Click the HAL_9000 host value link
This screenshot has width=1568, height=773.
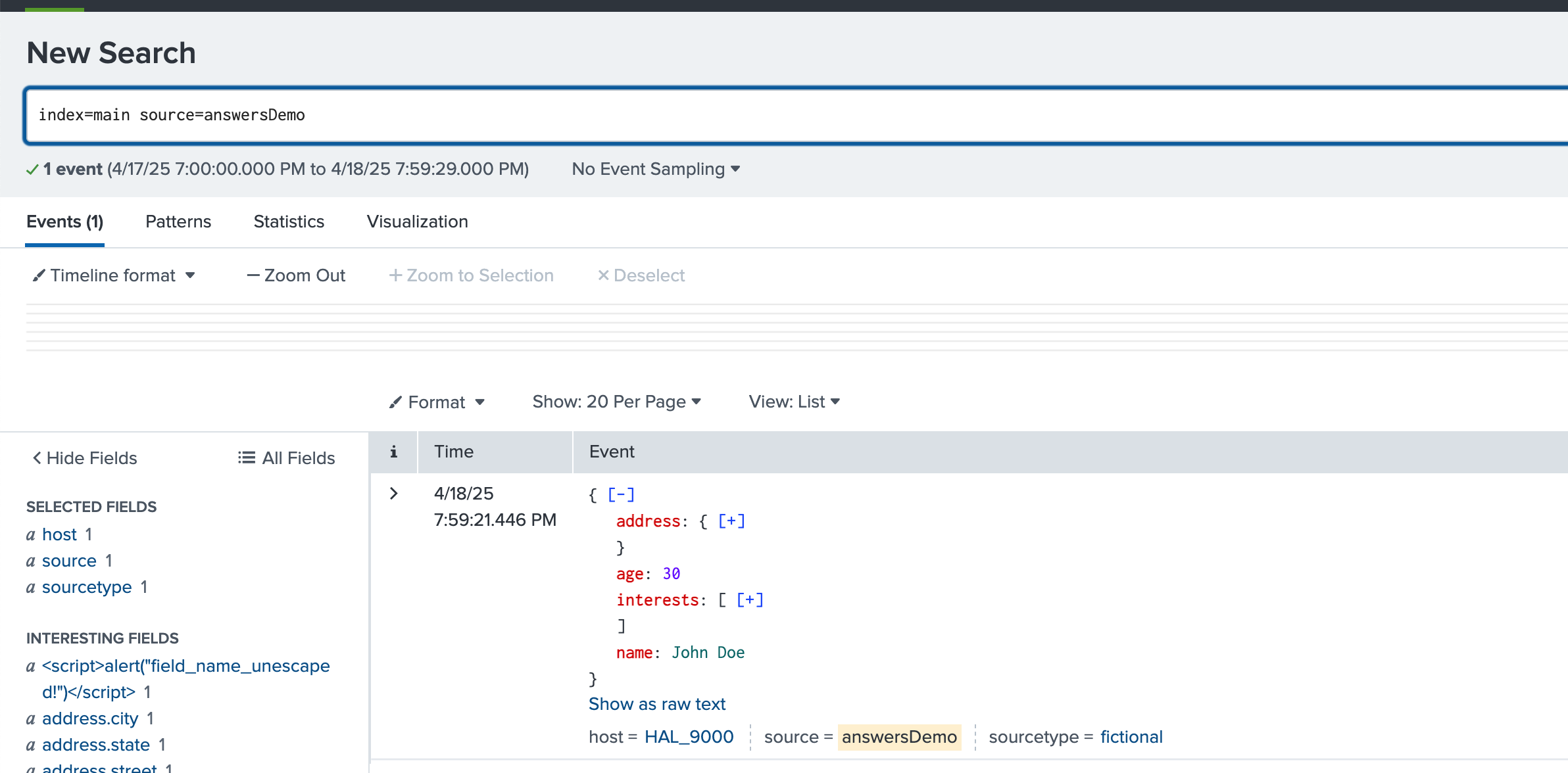[x=688, y=737]
